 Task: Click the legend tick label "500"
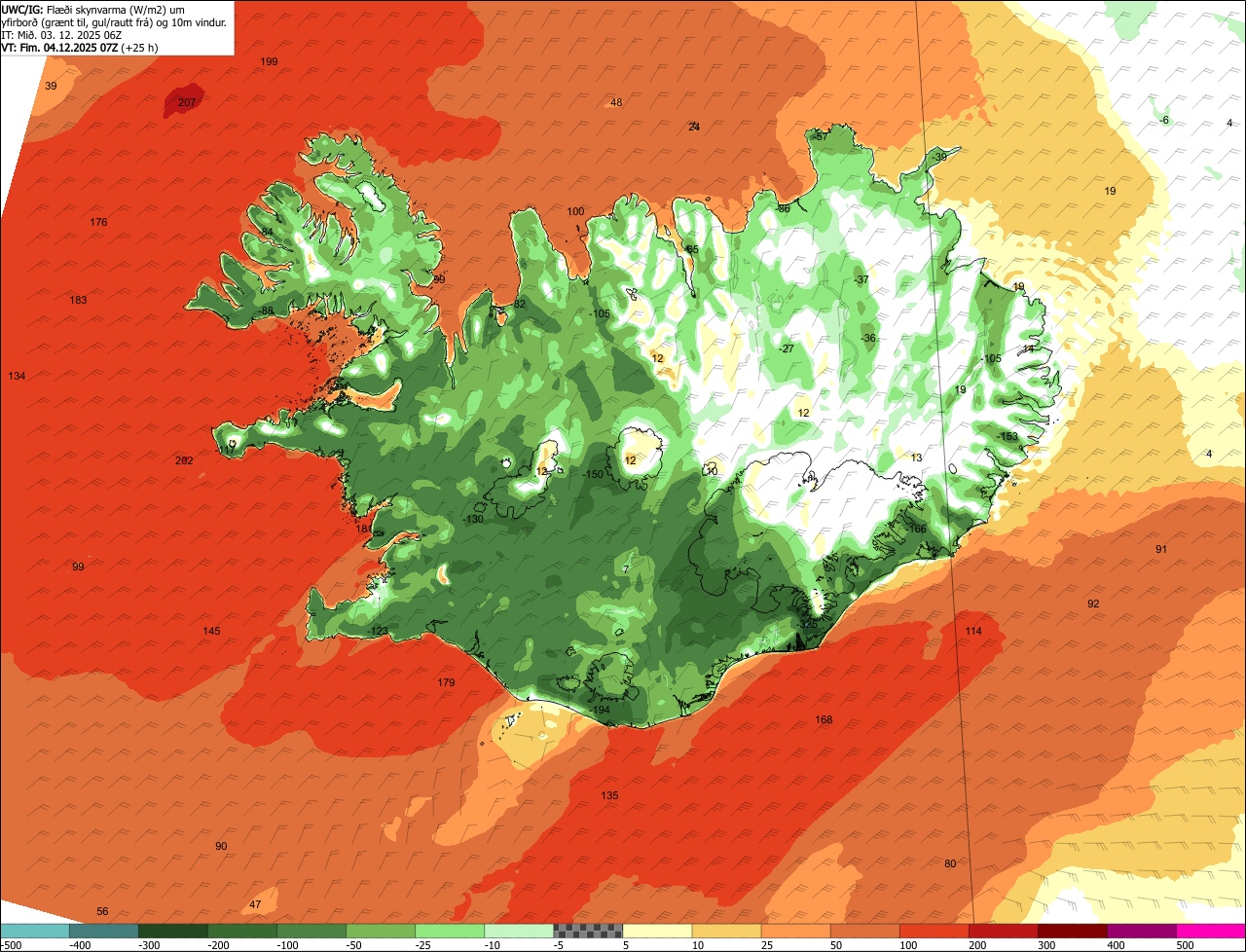pyautogui.click(x=1186, y=945)
